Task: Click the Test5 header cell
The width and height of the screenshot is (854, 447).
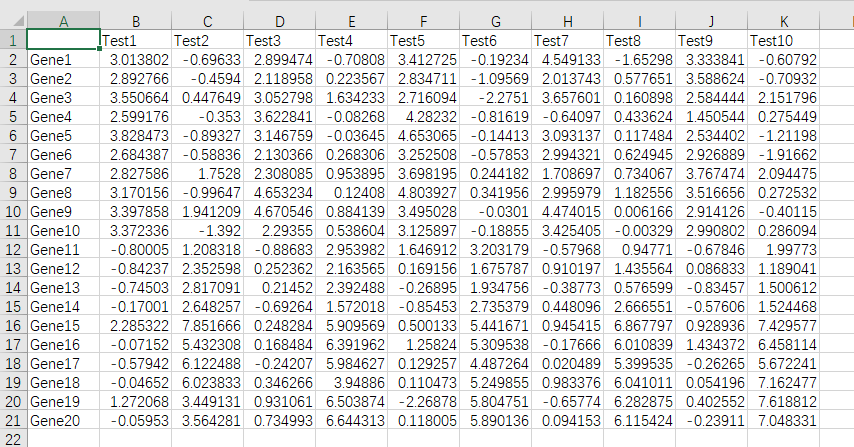Action: click(423, 40)
